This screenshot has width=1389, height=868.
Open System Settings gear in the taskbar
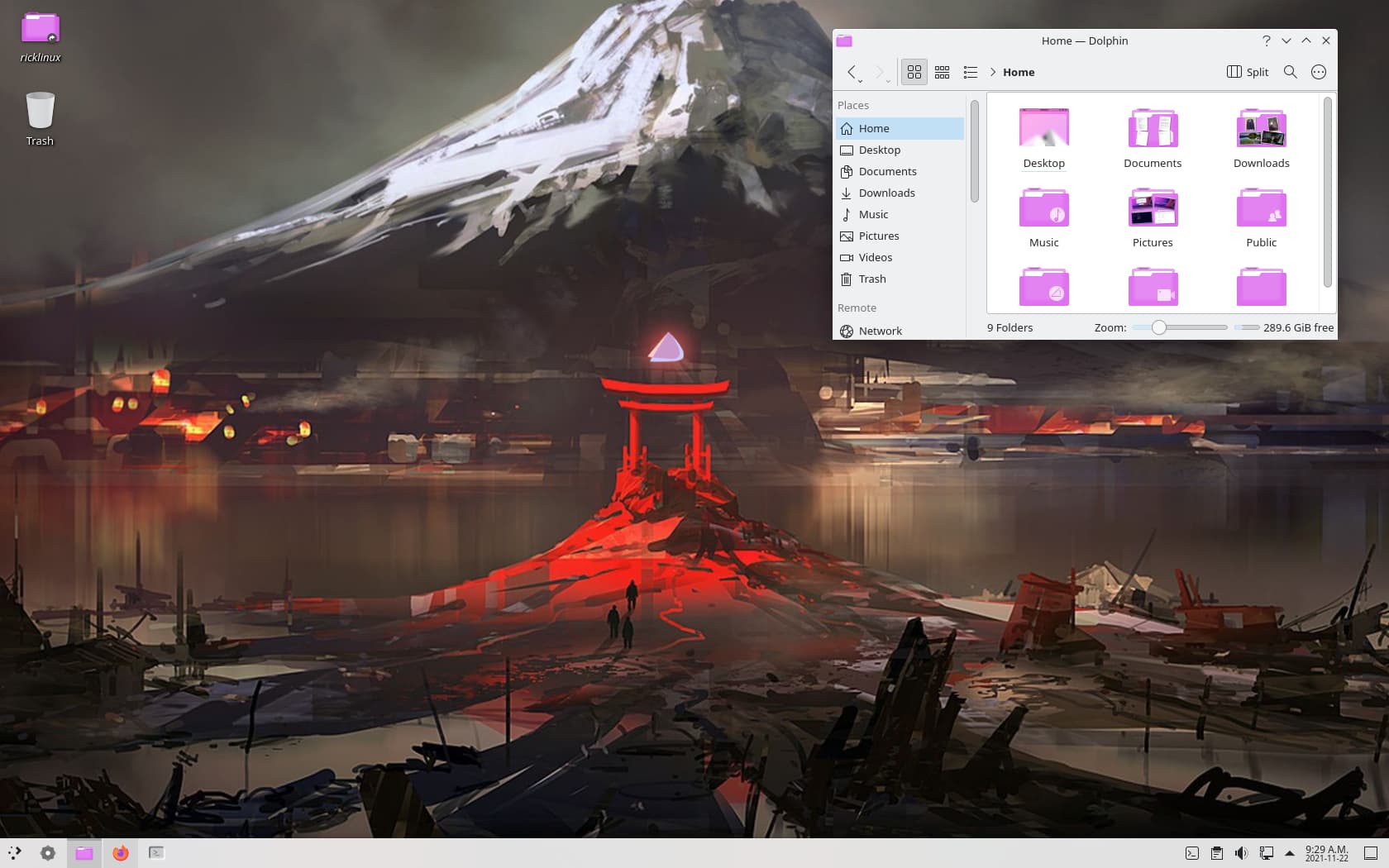click(48, 853)
